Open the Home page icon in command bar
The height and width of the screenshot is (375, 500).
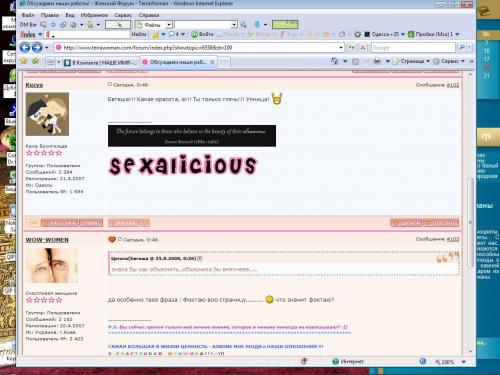(x=335, y=61)
